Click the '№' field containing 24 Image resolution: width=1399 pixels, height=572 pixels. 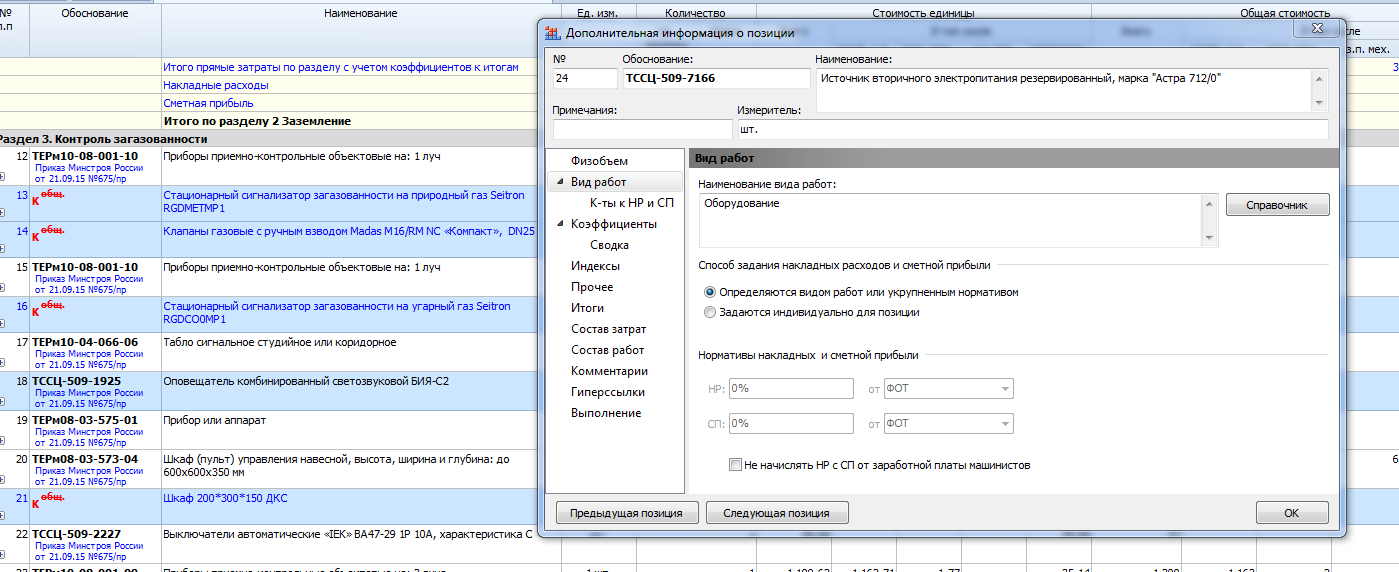[585, 78]
